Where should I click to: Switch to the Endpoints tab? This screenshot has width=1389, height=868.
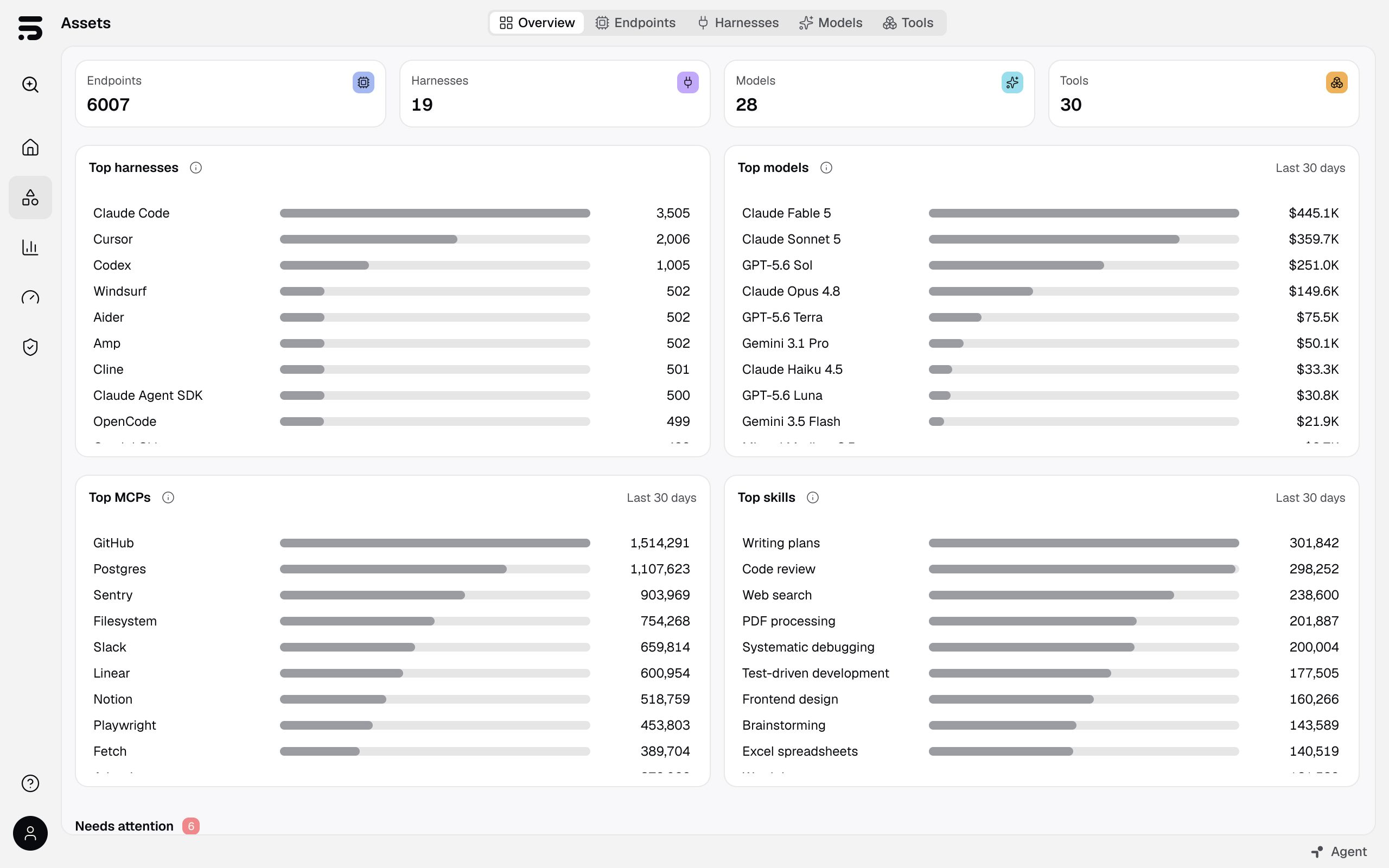pos(635,23)
